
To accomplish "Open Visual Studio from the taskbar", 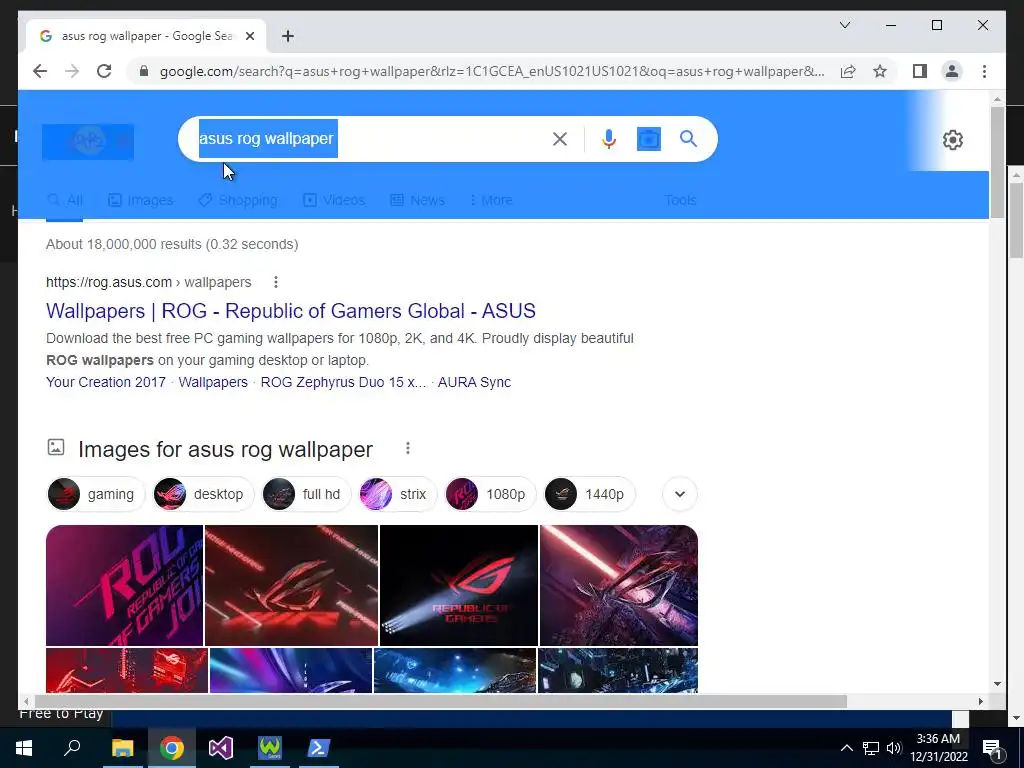I will click(221, 748).
